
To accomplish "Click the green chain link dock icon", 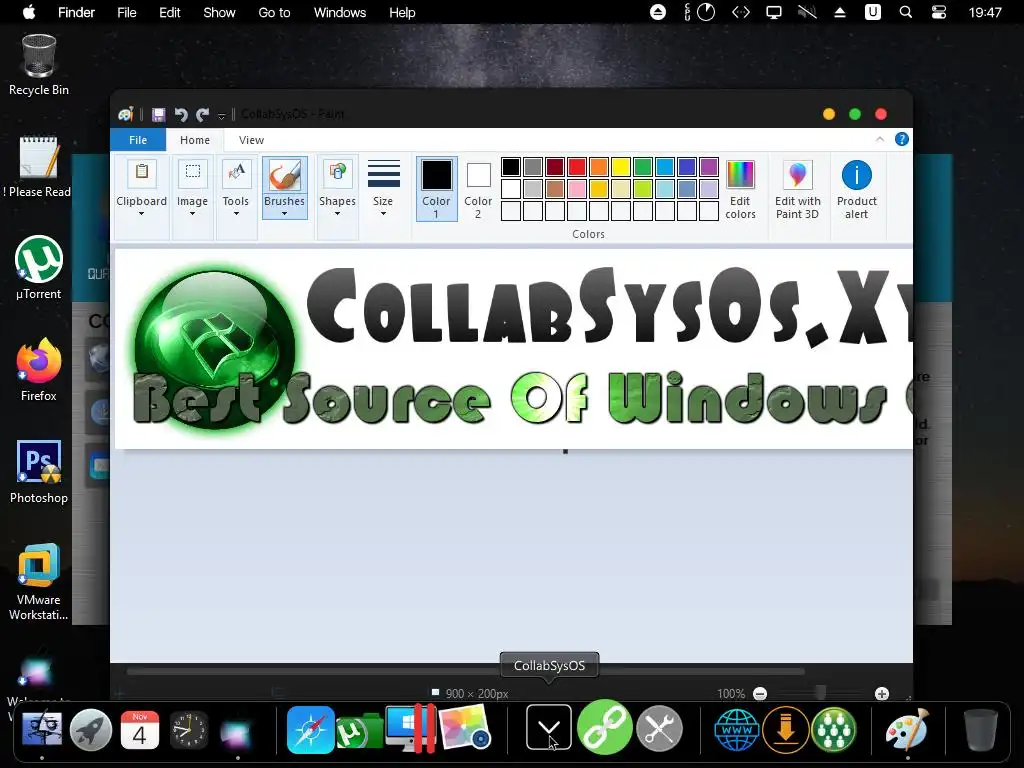I will tap(605, 728).
